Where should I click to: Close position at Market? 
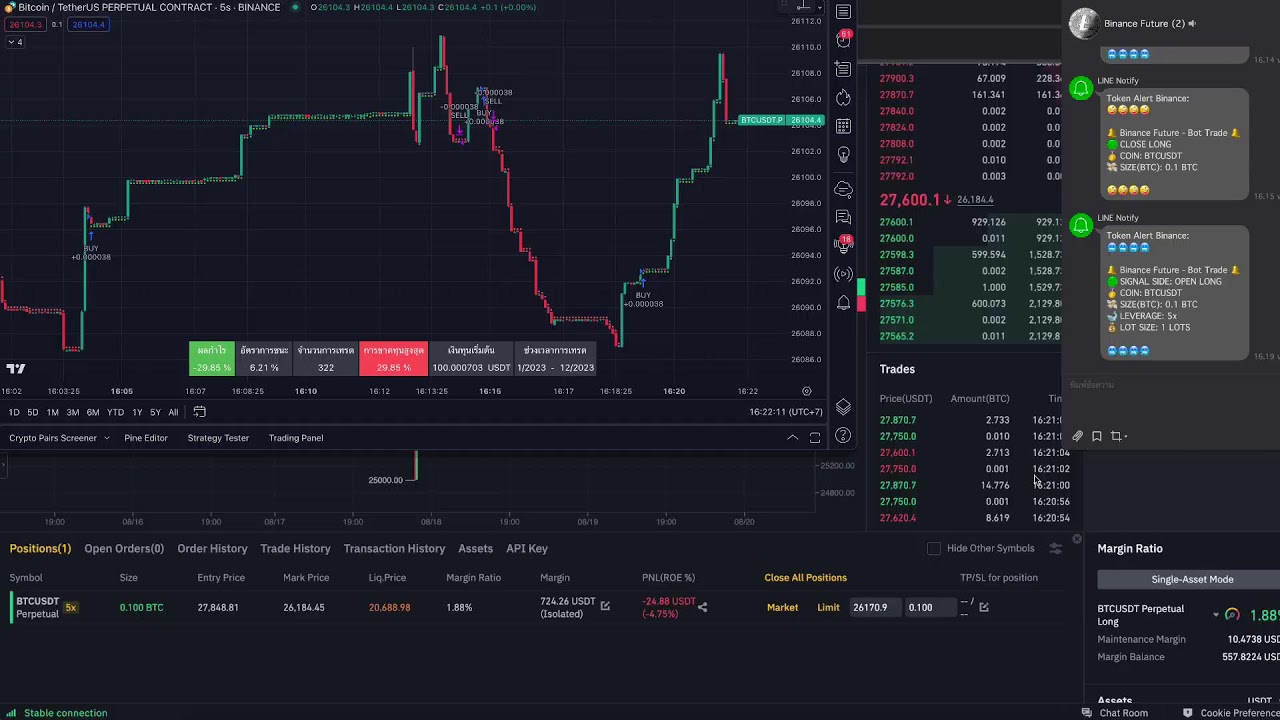782,607
